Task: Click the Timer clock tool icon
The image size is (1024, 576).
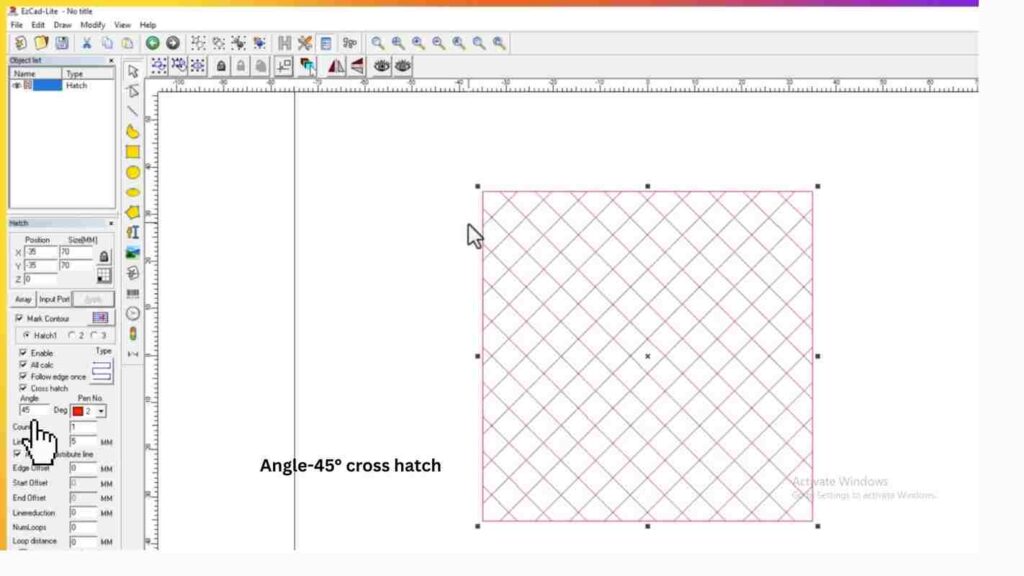Action: pos(133,313)
